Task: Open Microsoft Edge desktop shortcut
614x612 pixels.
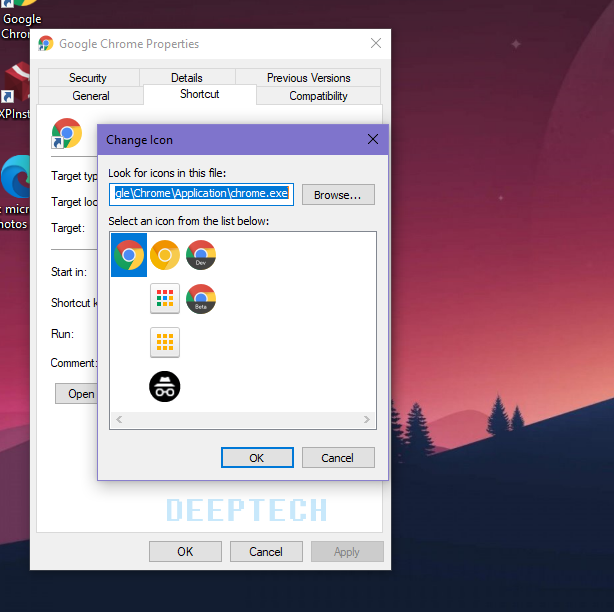Action: coord(16,177)
